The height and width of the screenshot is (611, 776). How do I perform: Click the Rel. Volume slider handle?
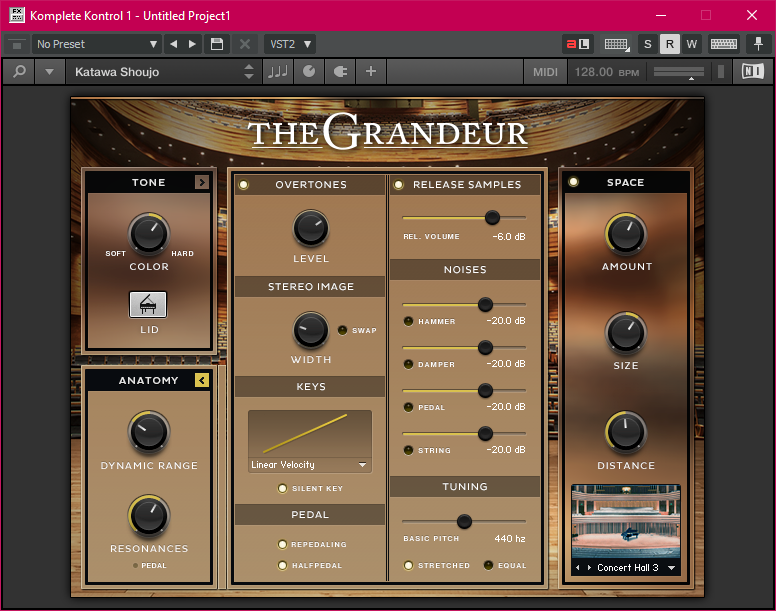(x=492, y=217)
